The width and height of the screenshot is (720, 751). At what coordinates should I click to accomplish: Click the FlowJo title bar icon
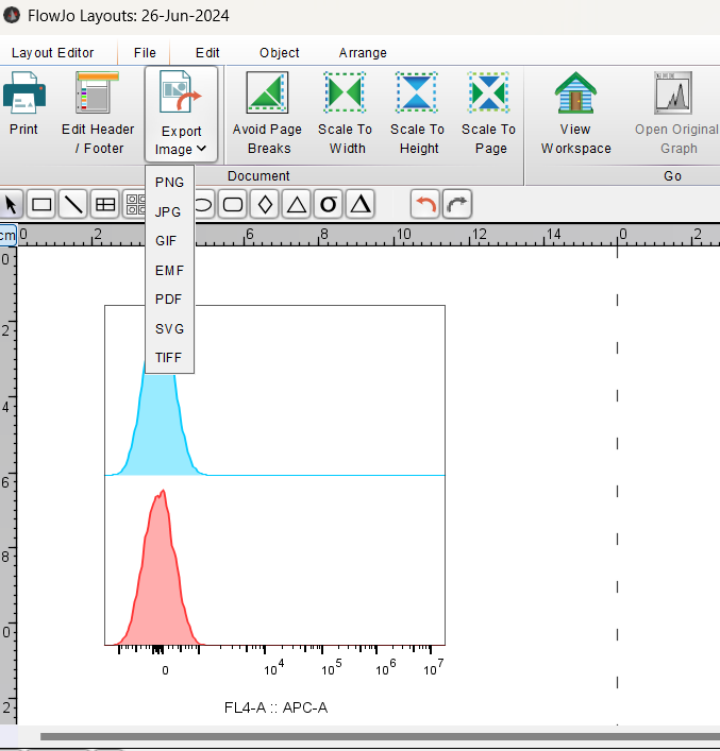point(11,15)
